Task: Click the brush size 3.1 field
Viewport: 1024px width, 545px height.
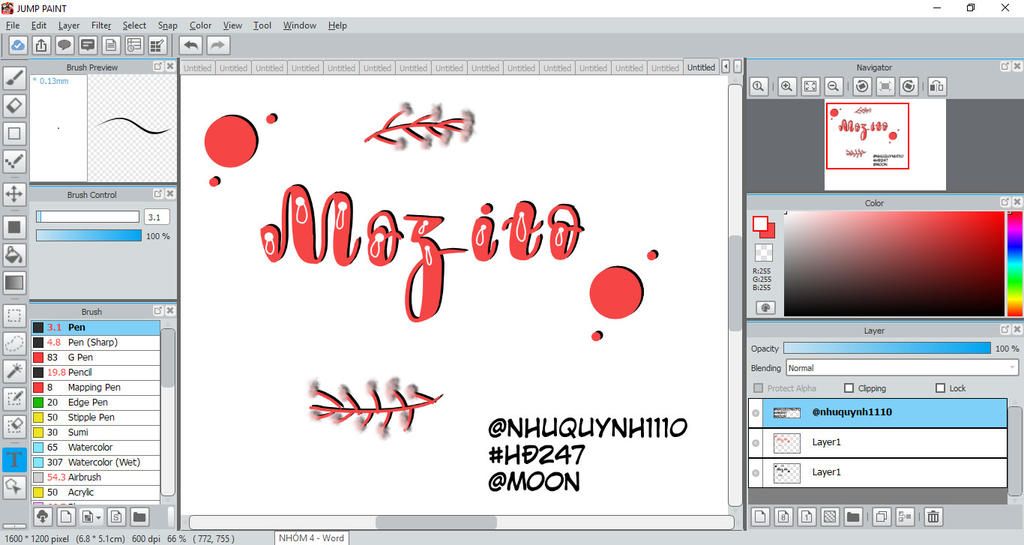Action: point(157,217)
